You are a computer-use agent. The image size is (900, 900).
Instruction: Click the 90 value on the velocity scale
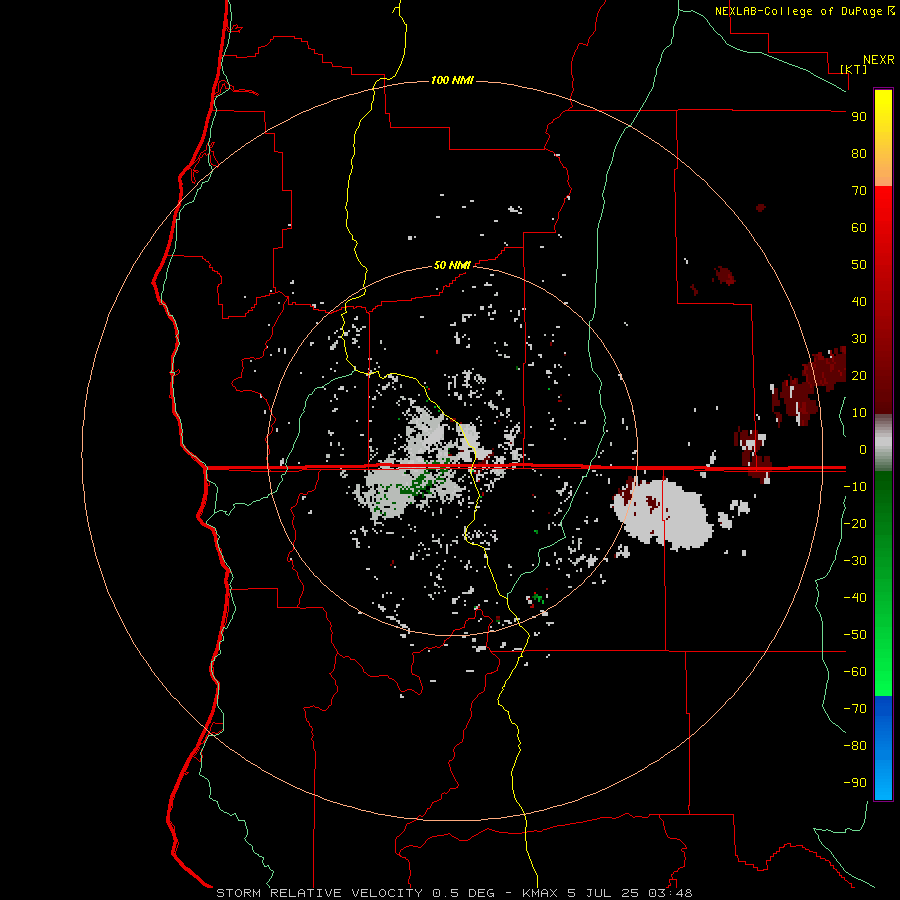click(x=859, y=117)
